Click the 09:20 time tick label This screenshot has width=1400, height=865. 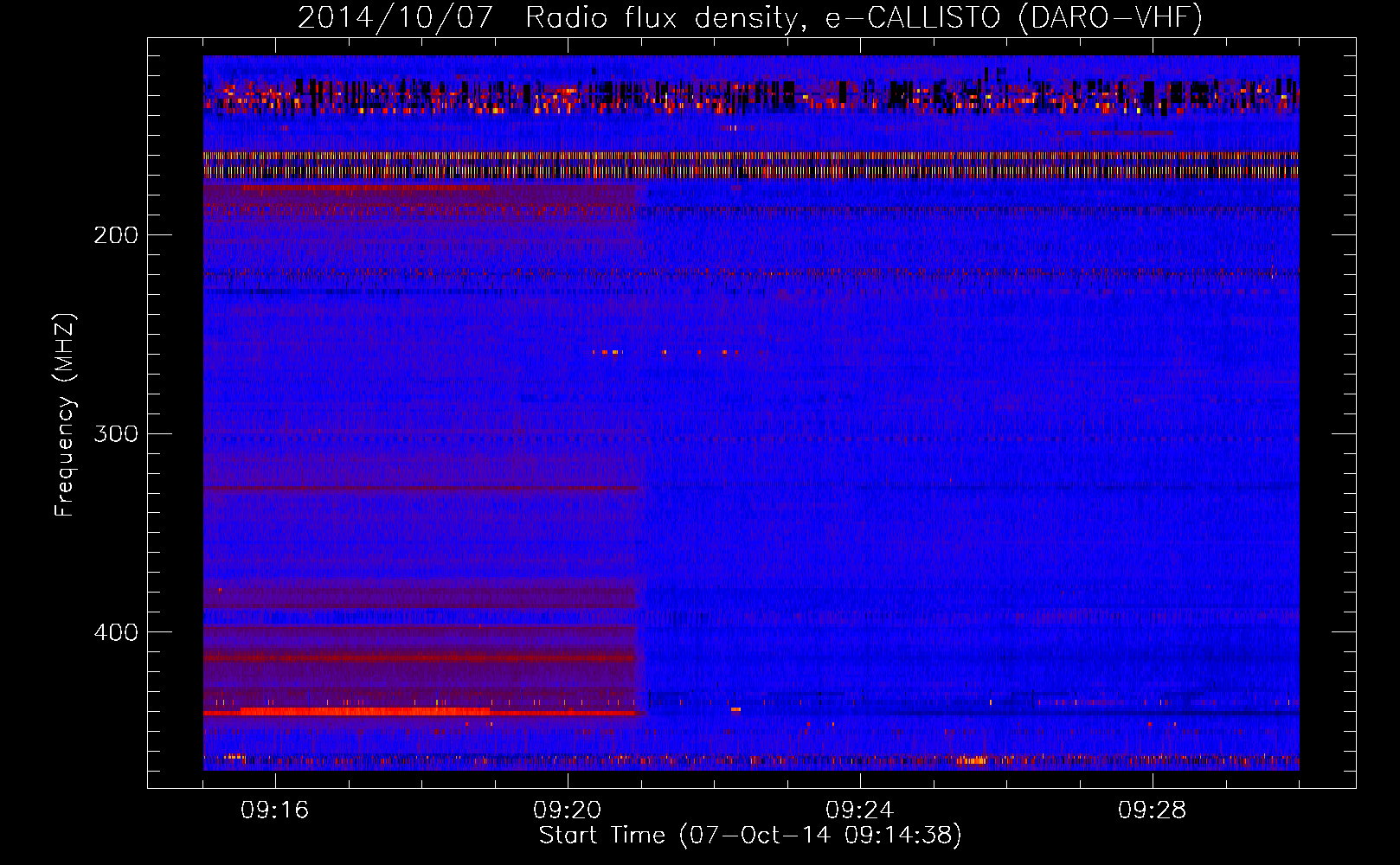tap(568, 811)
